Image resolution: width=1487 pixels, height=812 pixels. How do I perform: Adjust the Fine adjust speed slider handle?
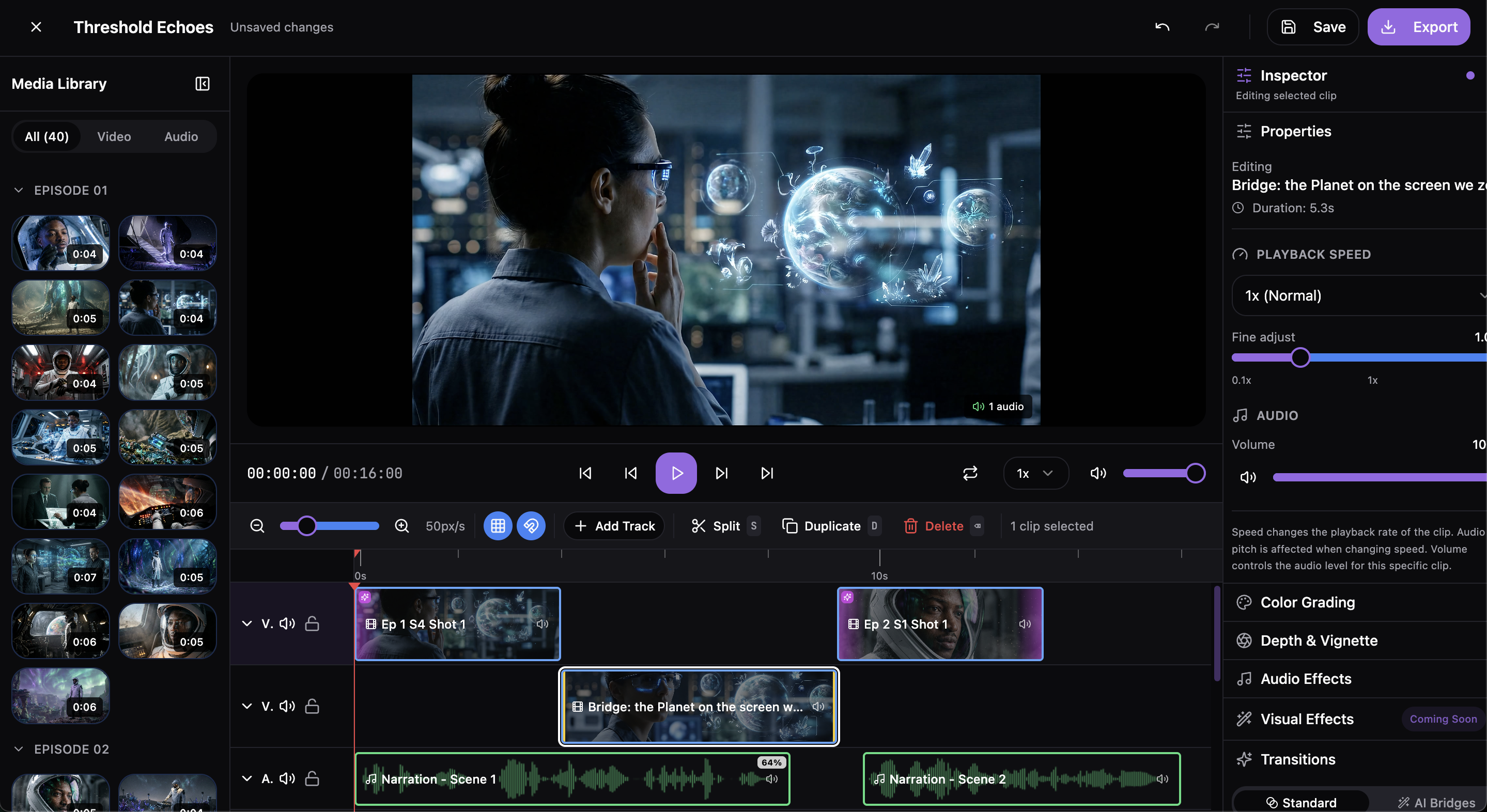point(1300,358)
